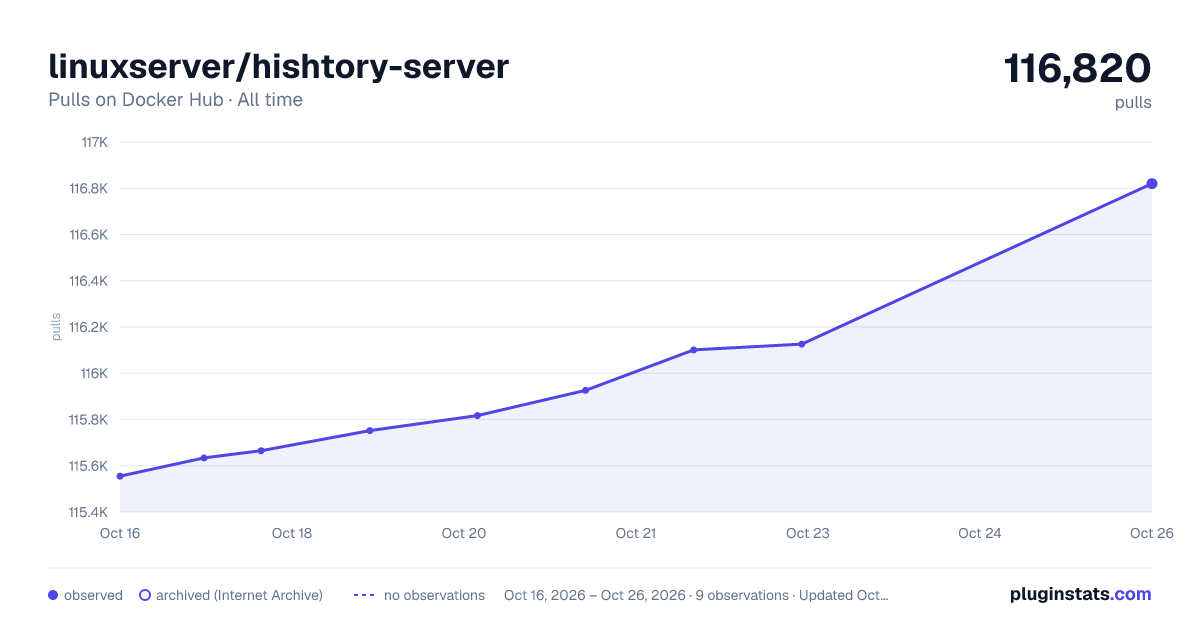Click the linuxserver/hishtory-server title

tap(279, 67)
